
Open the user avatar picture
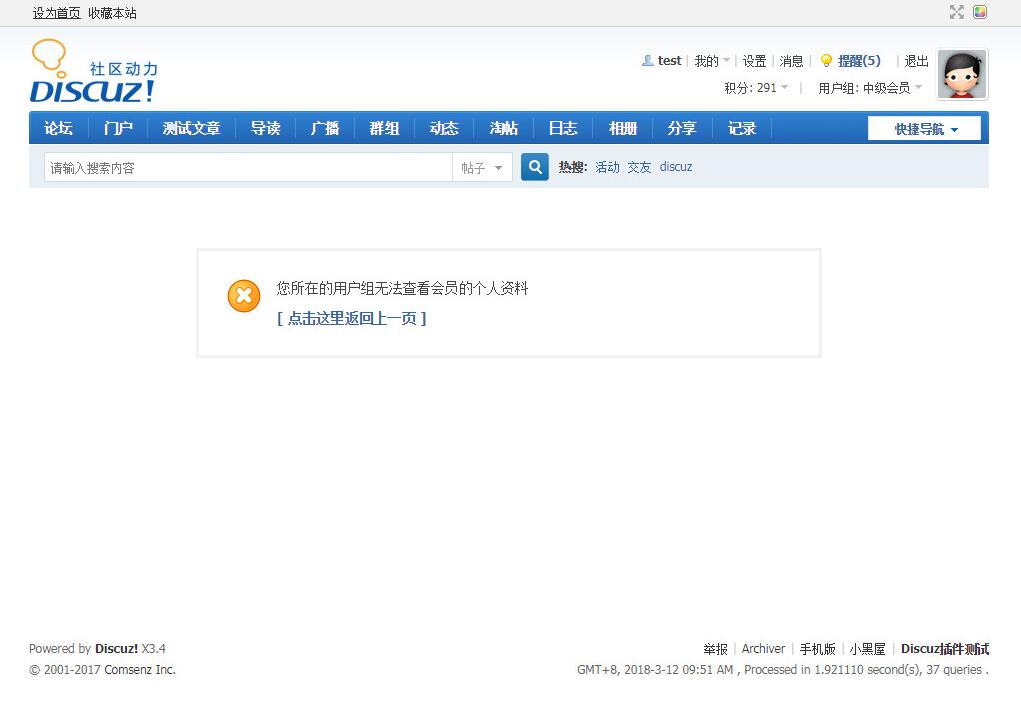962,75
